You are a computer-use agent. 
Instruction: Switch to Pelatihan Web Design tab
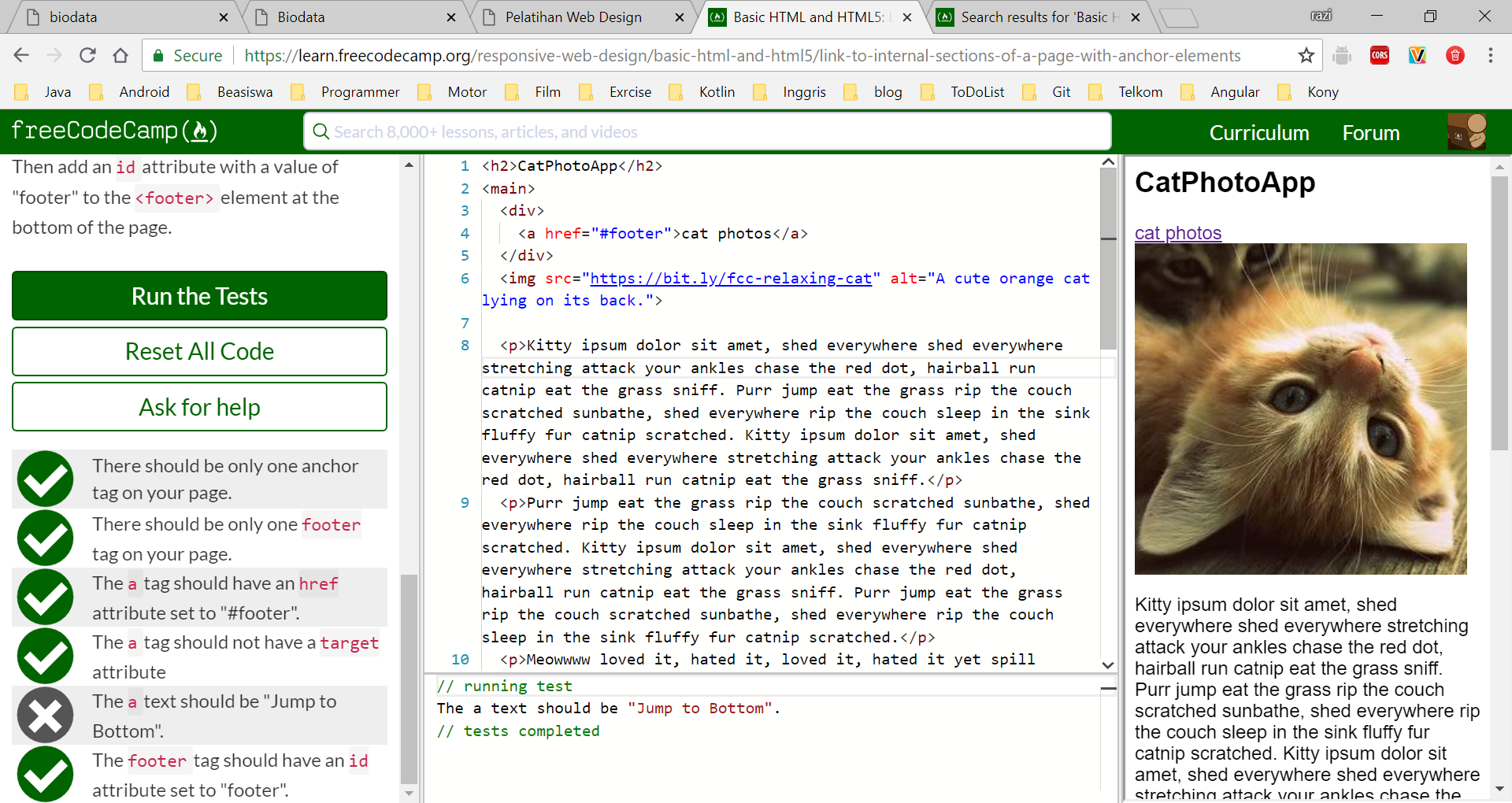(x=573, y=17)
